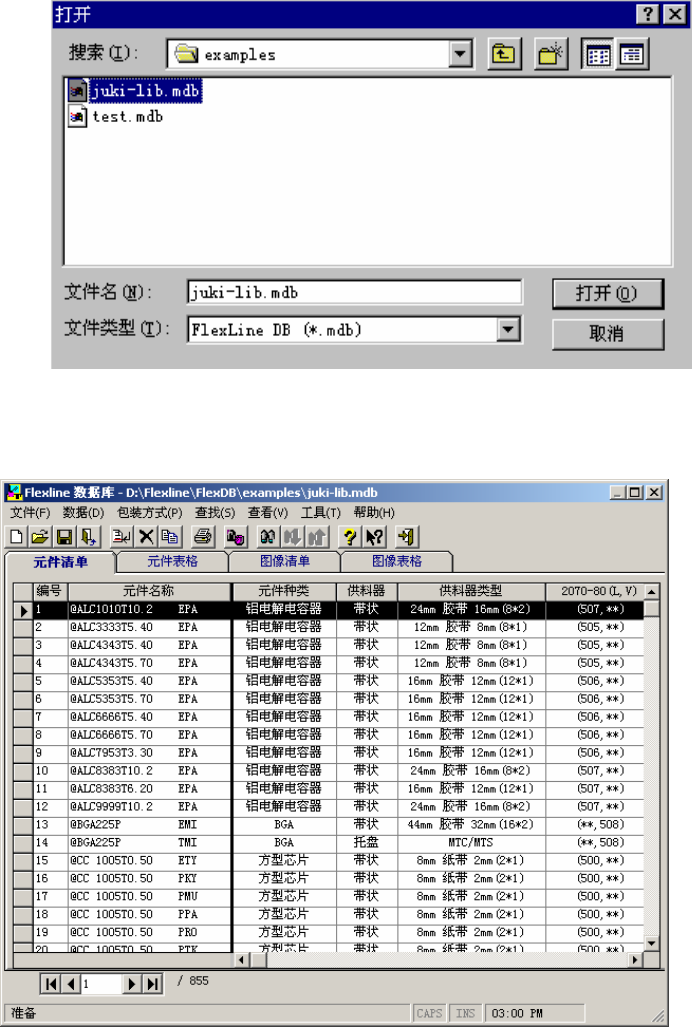Viewport: 692px width, 1027px height.
Task: Click the Open folder toolbar icon
Action: (40, 537)
